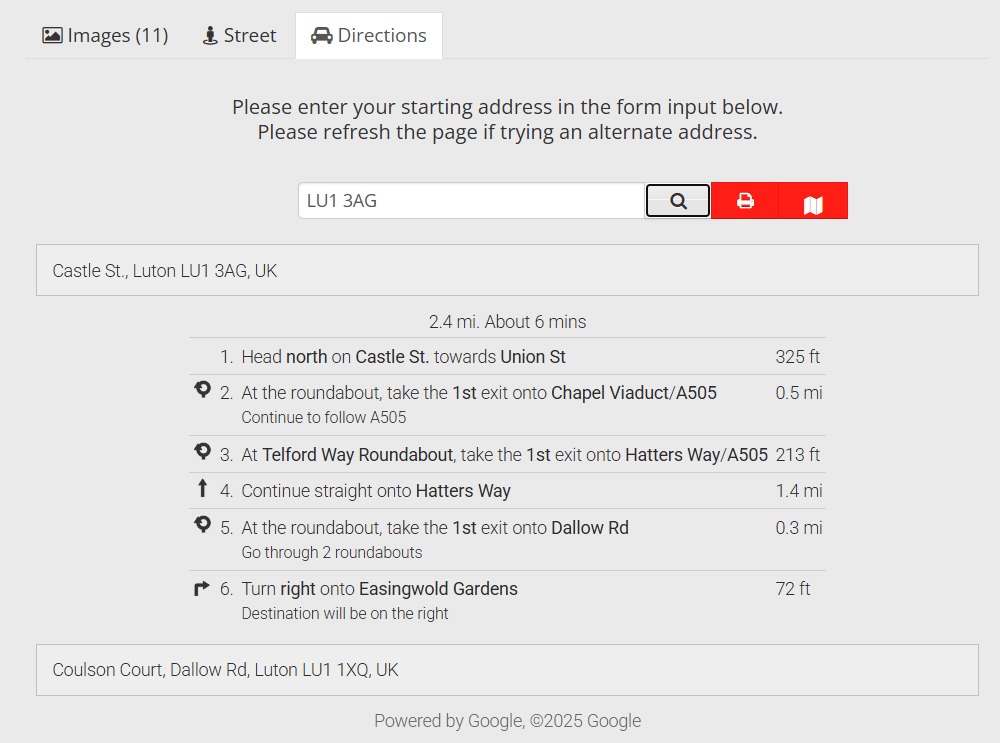The height and width of the screenshot is (743, 1000).
Task: Click the Castle St. starting address box
Action: click(507, 270)
